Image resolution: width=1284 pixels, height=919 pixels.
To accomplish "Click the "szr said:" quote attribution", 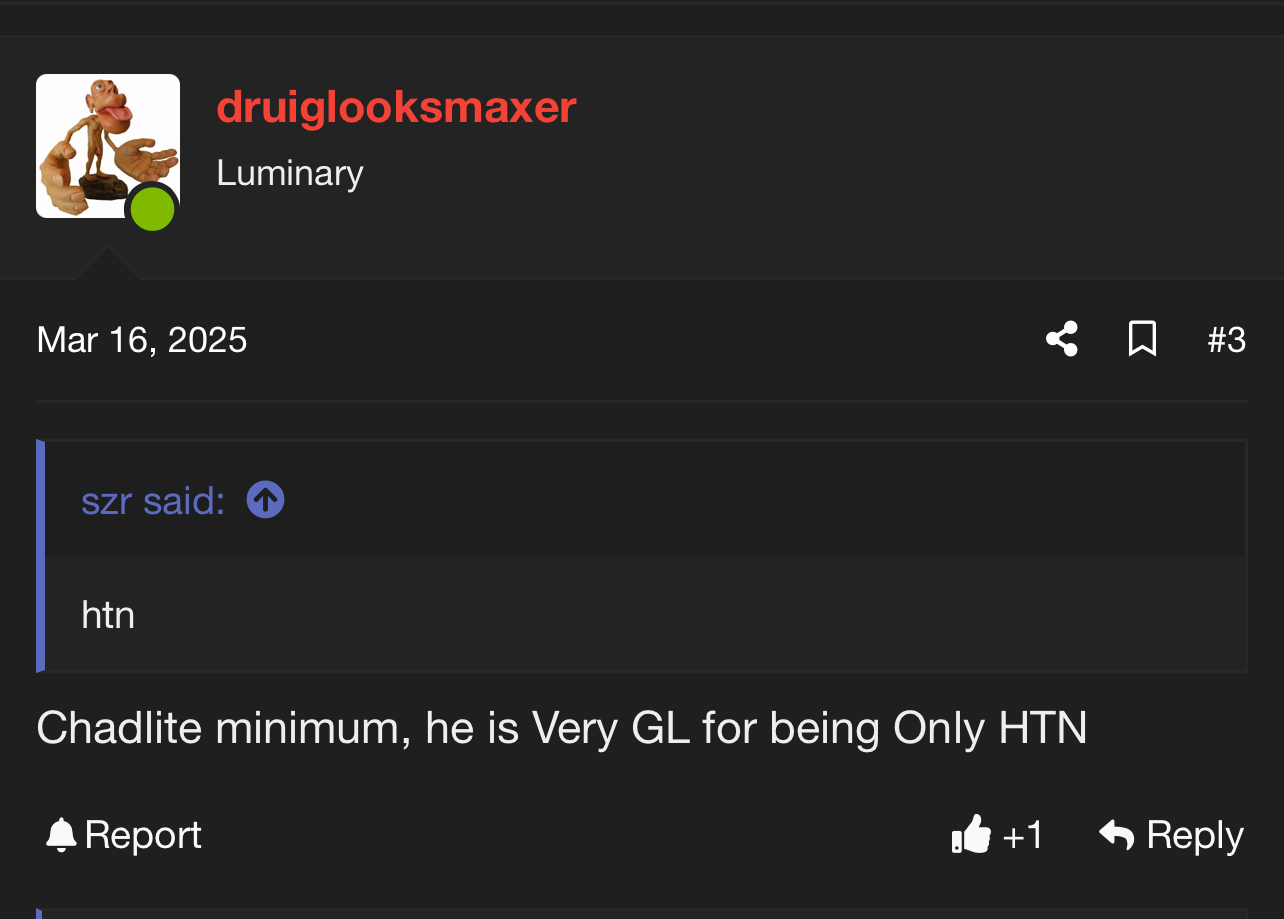I will coord(153,500).
